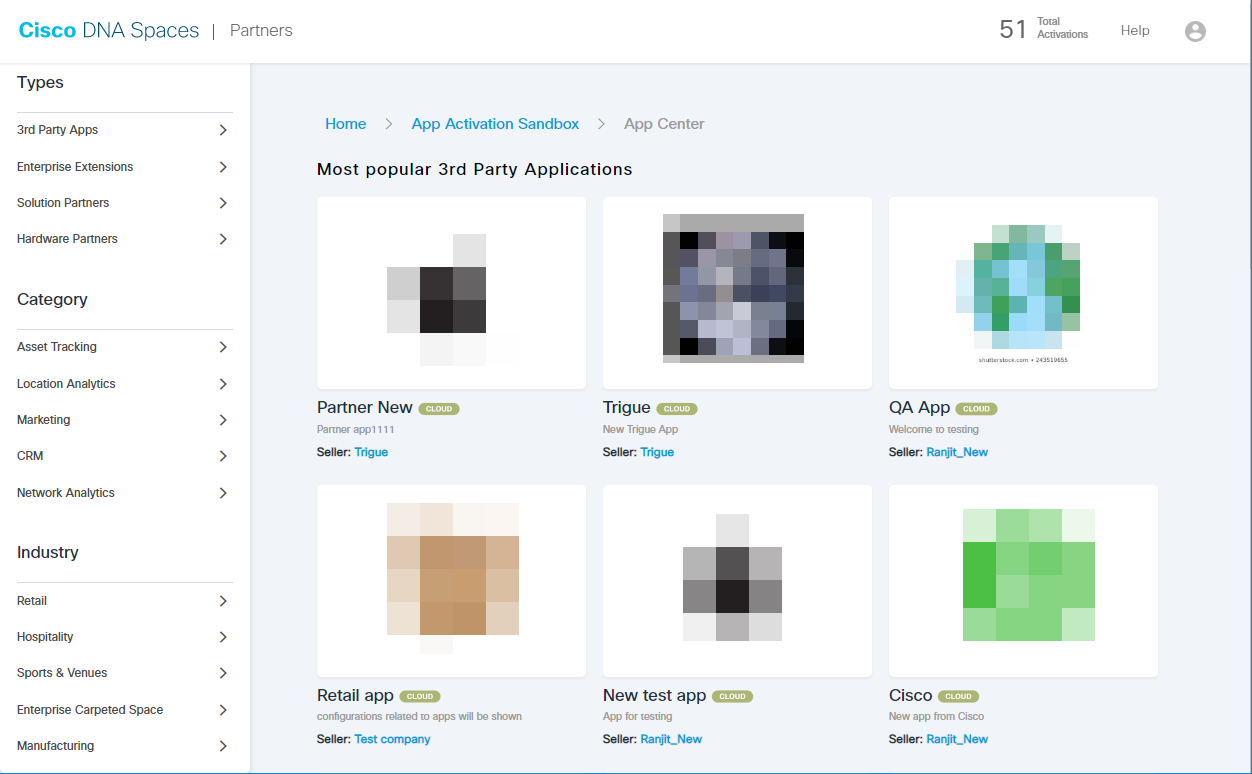Select 3rd Party Apps type filter
Viewport: 1252px width, 774px height.
pos(57,130)
